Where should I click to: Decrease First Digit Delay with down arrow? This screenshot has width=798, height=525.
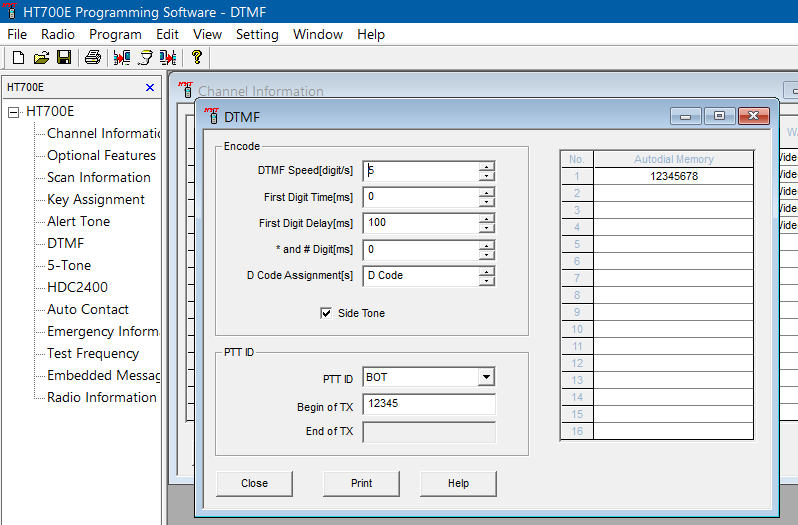[x=487, y=228]
